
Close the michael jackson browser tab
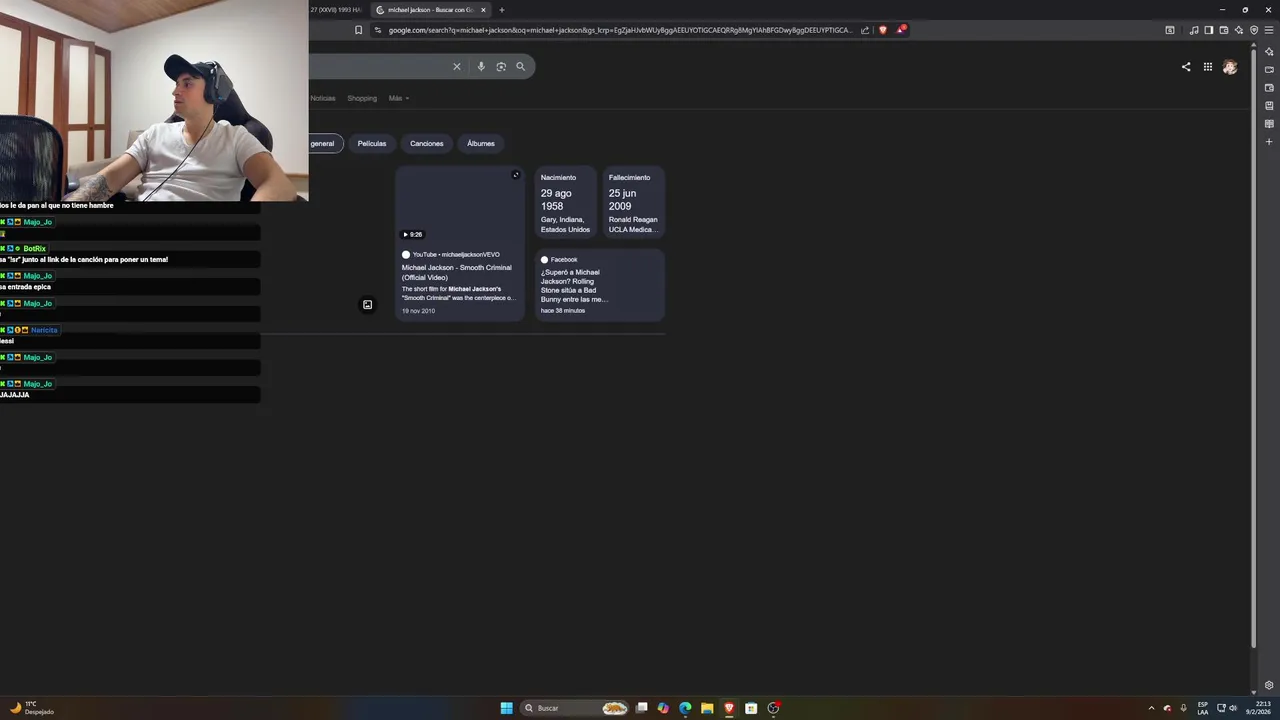tap(484, 10)
